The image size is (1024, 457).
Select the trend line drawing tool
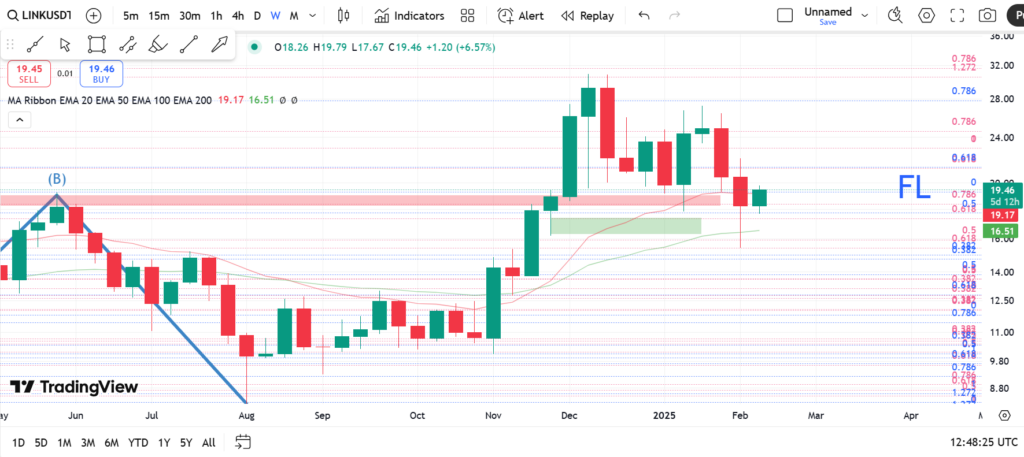point(34,44)
